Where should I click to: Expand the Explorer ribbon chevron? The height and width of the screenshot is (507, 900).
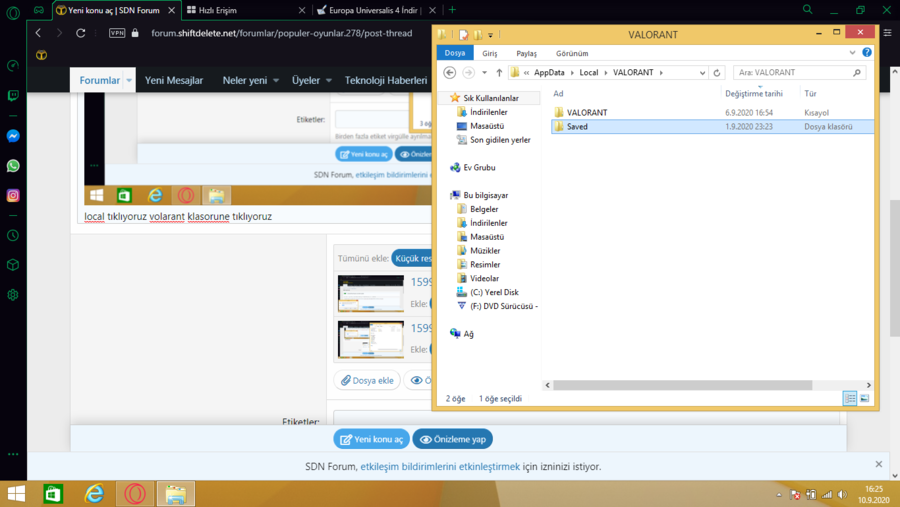[x=852, y=52]
